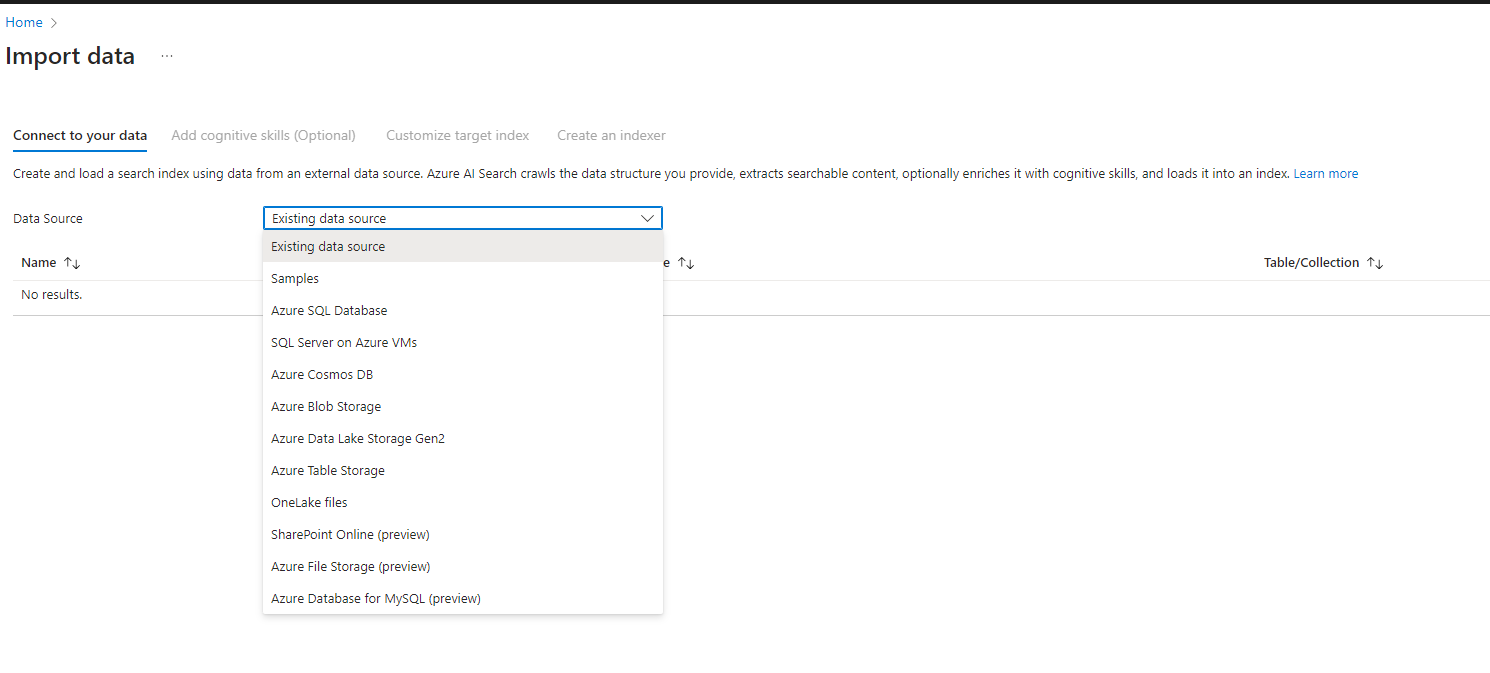Pick Azure File Storage (preview)
The width and height of the screenshot is (1490, 673).
(462, 566)
